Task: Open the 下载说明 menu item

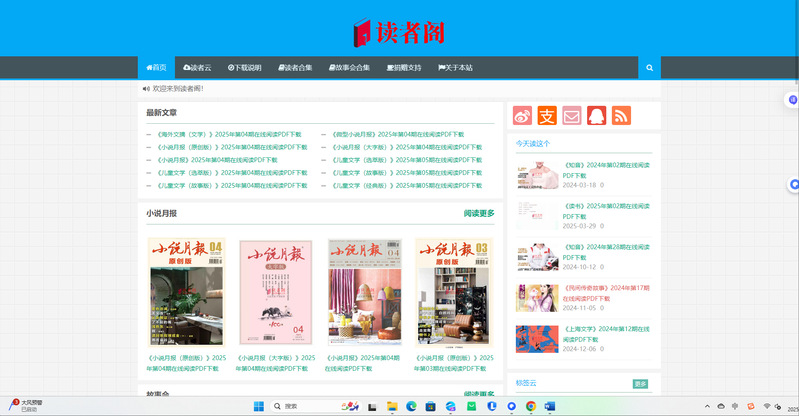Action: (245, 67)
